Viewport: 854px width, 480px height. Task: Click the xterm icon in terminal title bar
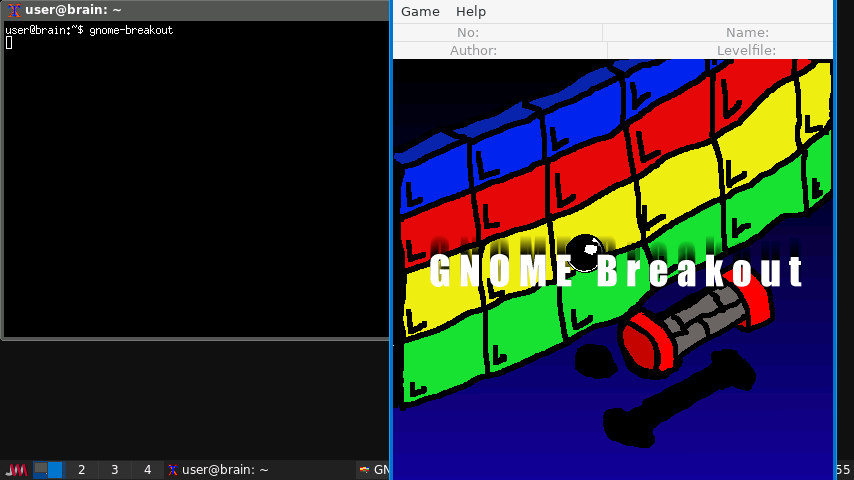(15, 10)
